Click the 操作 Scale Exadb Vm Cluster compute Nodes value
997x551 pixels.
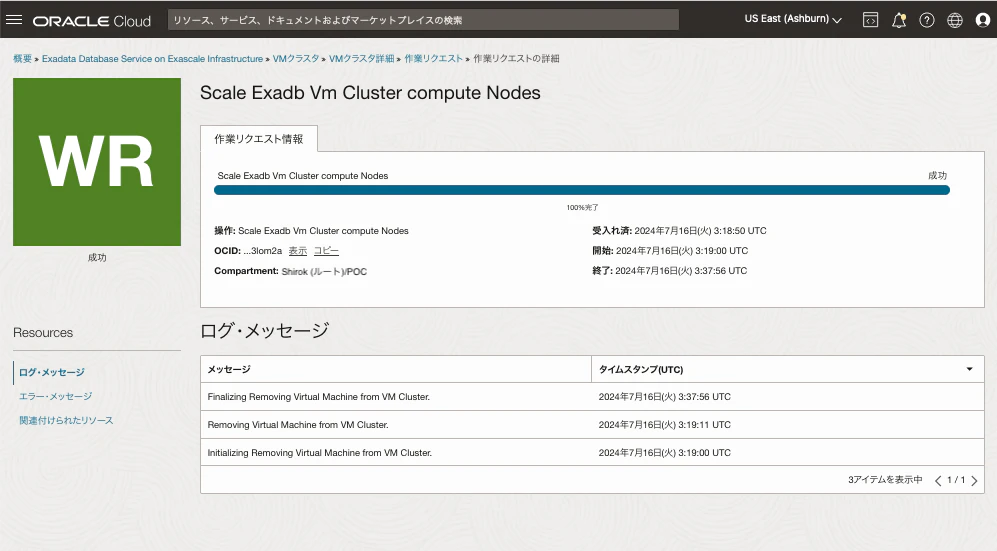[323, 231]
